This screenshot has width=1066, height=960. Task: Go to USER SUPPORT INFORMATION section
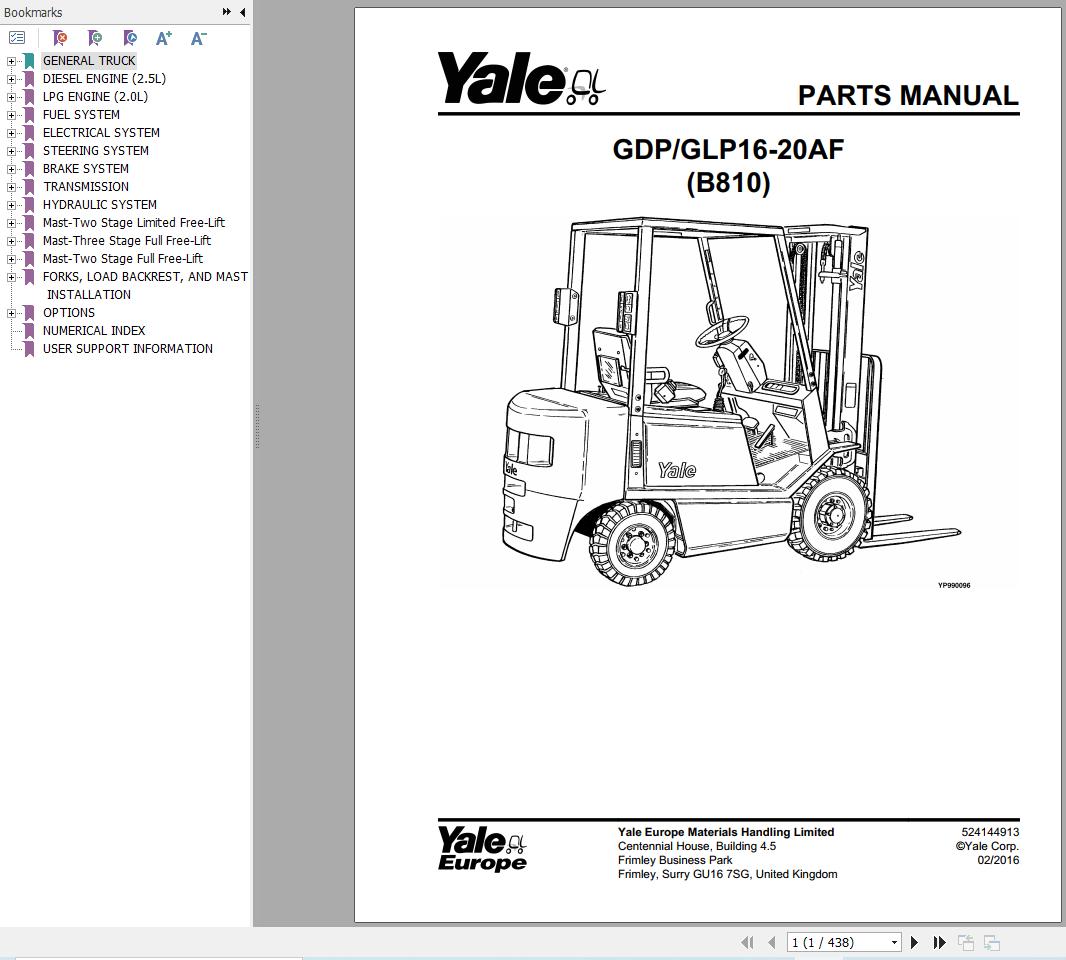pos(128,348)
